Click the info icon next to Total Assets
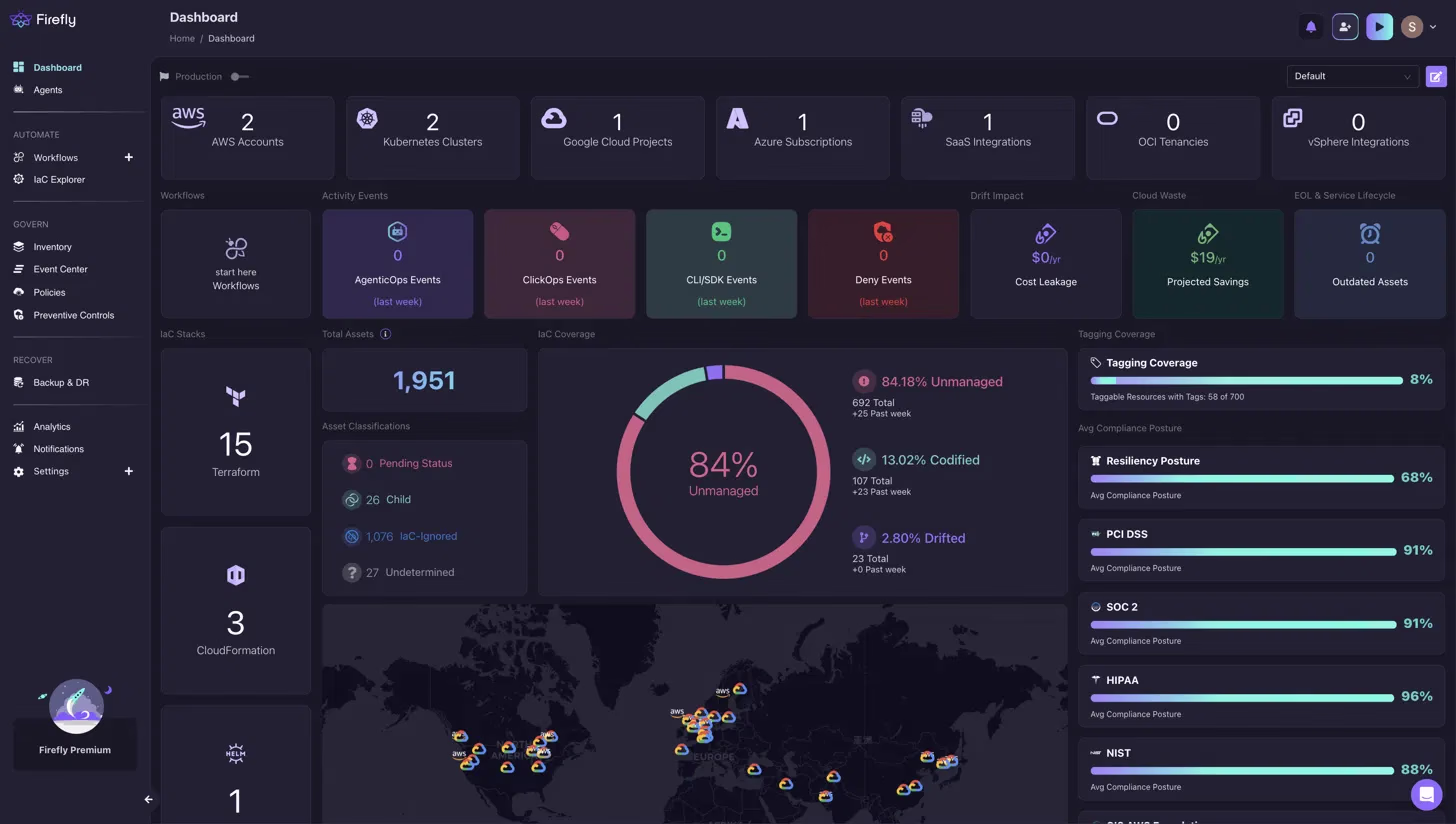This screenshot has width=1456, height=824. pyautogui.click(x=385, y=334)
